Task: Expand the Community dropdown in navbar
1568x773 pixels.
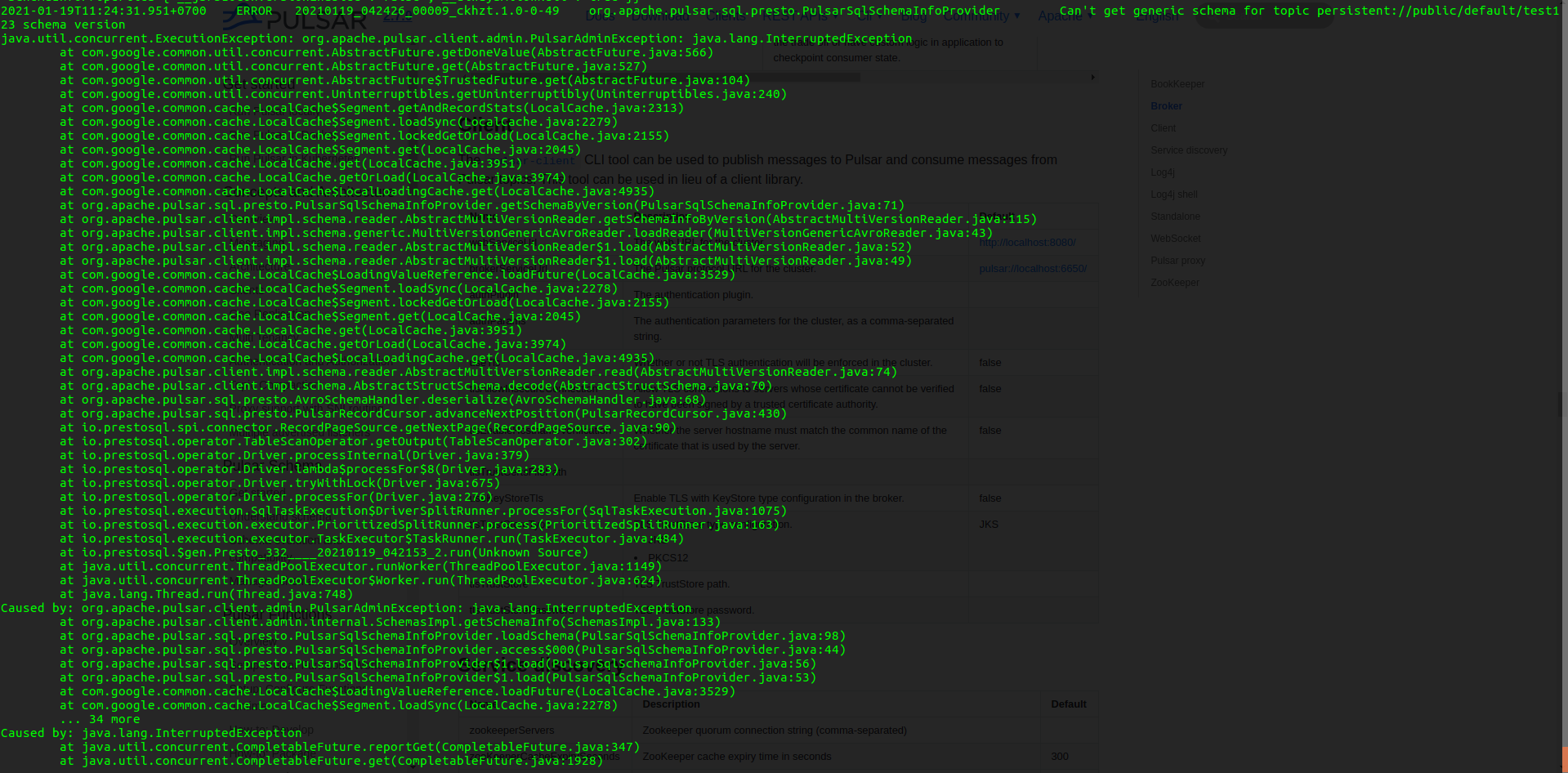Action: [x=982, y=16]
